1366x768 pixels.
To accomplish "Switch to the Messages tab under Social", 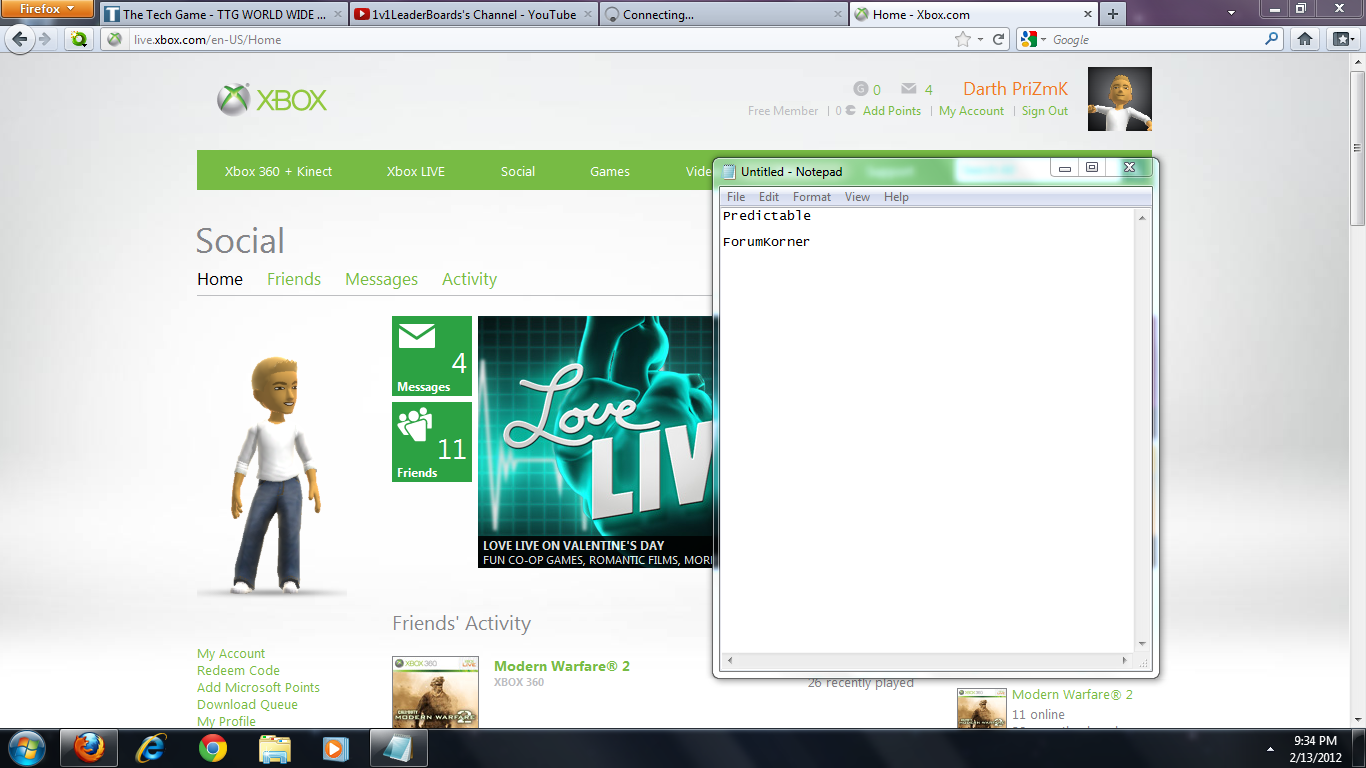I will coord(381,279).
